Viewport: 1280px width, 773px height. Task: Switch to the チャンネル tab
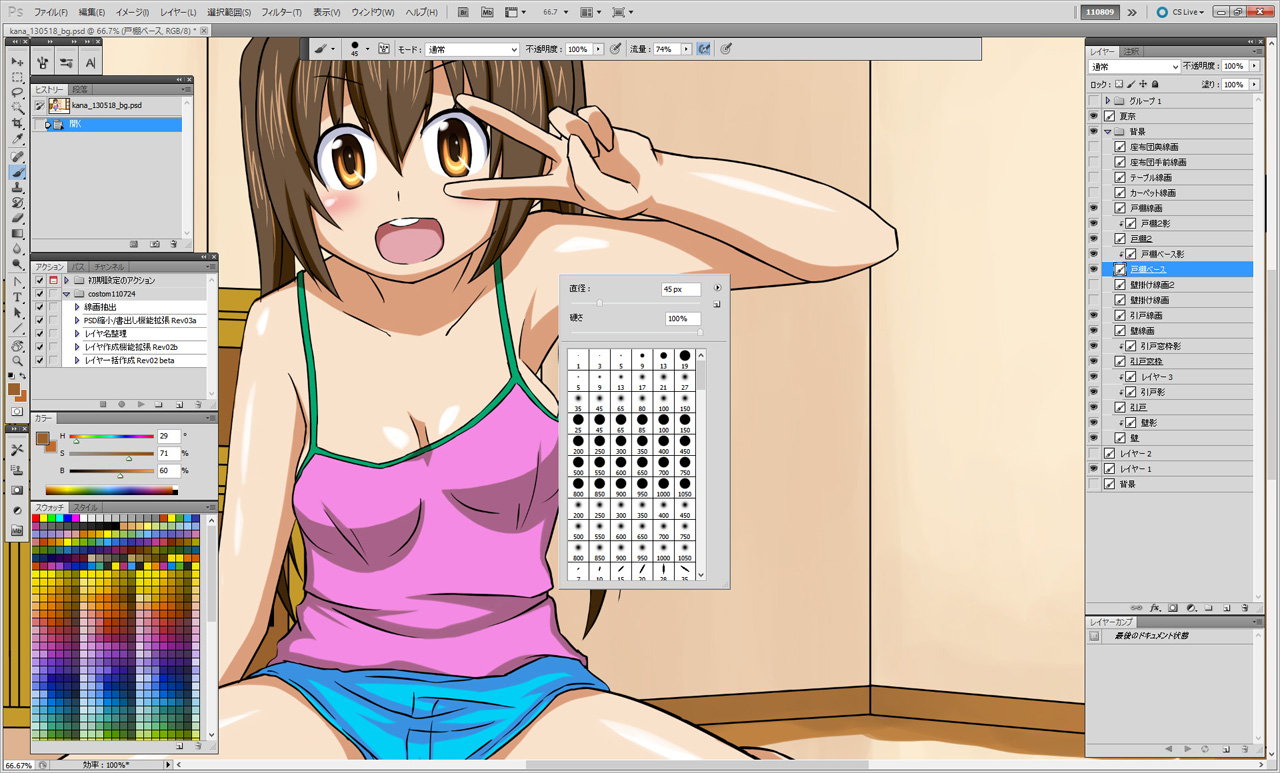tap(109, 267)
